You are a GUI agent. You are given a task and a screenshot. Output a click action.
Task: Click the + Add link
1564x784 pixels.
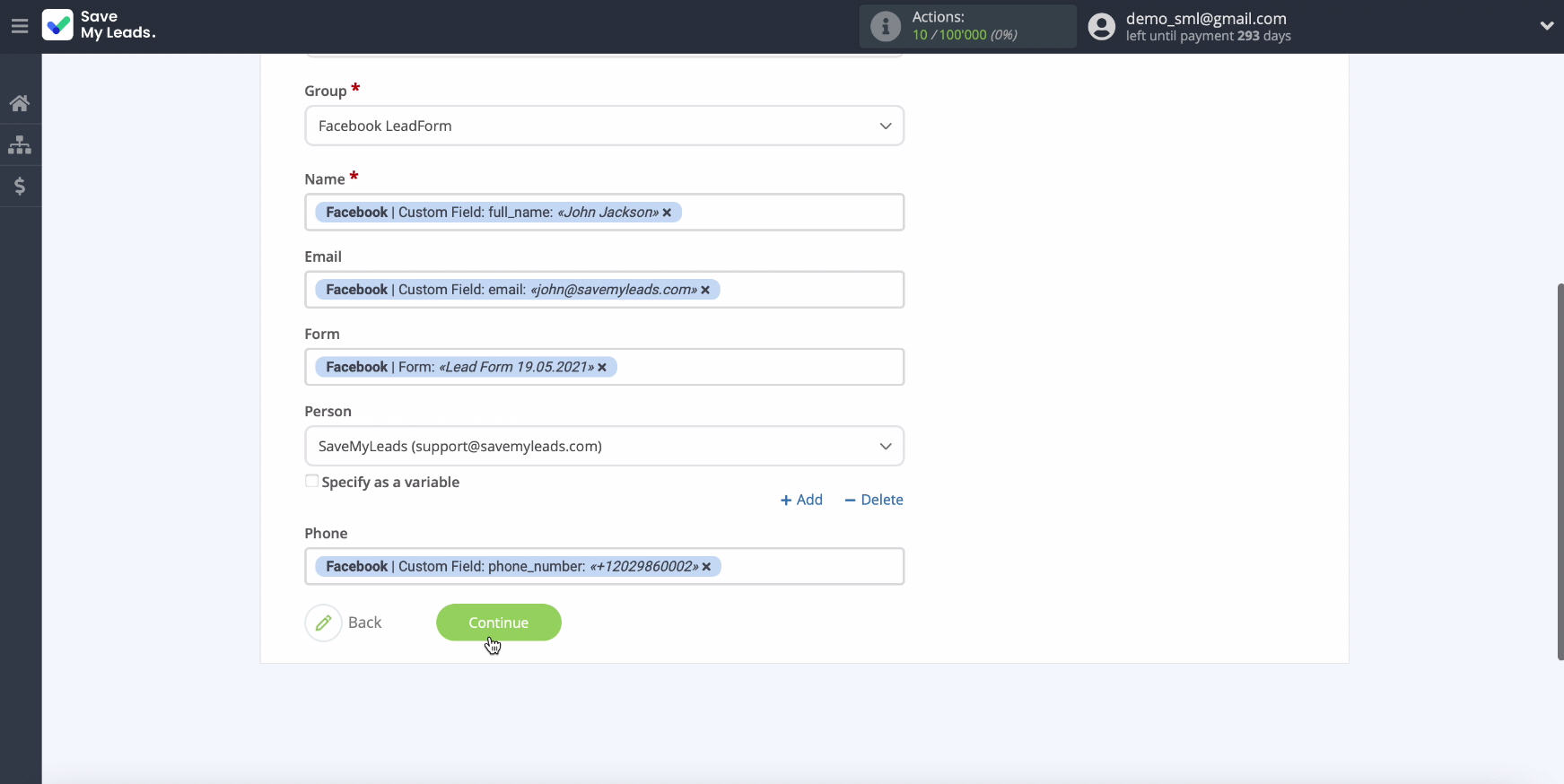(x=801, y=500)
